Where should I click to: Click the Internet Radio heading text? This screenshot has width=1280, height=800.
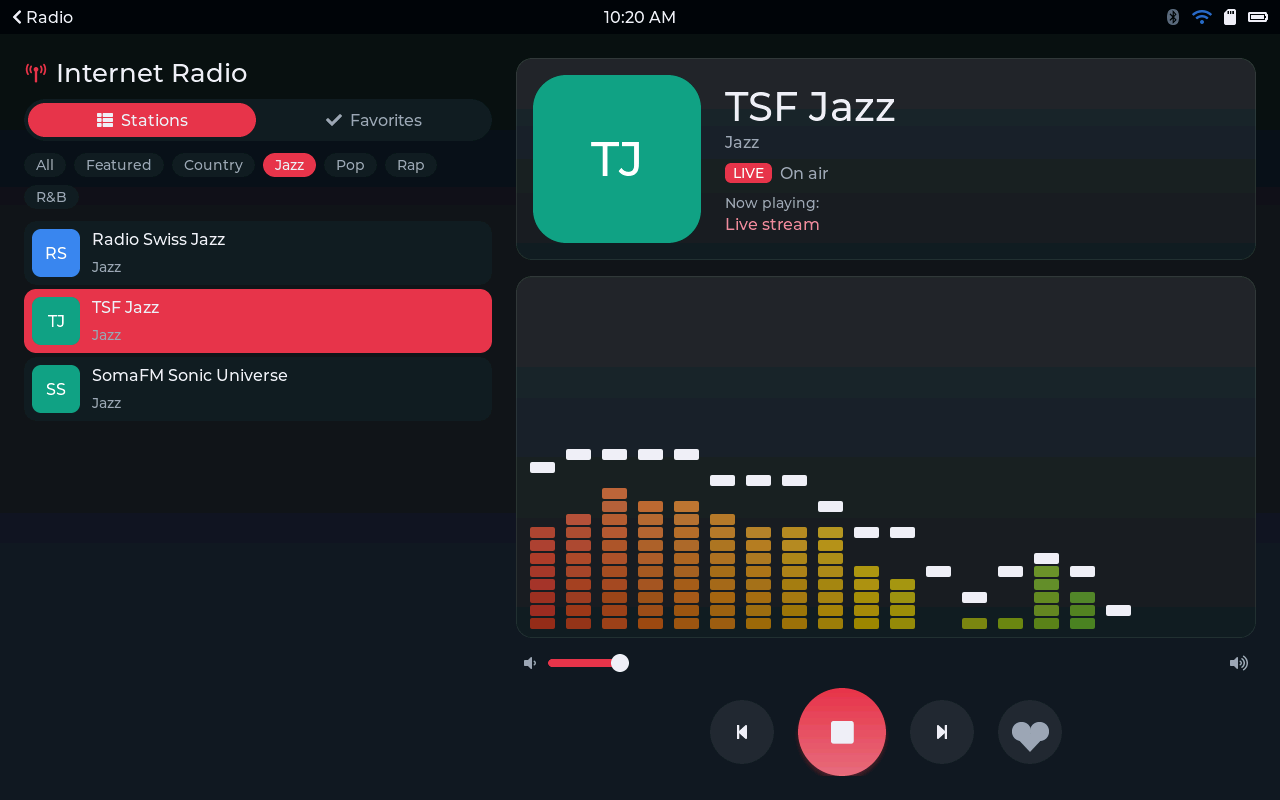point(152,73)
